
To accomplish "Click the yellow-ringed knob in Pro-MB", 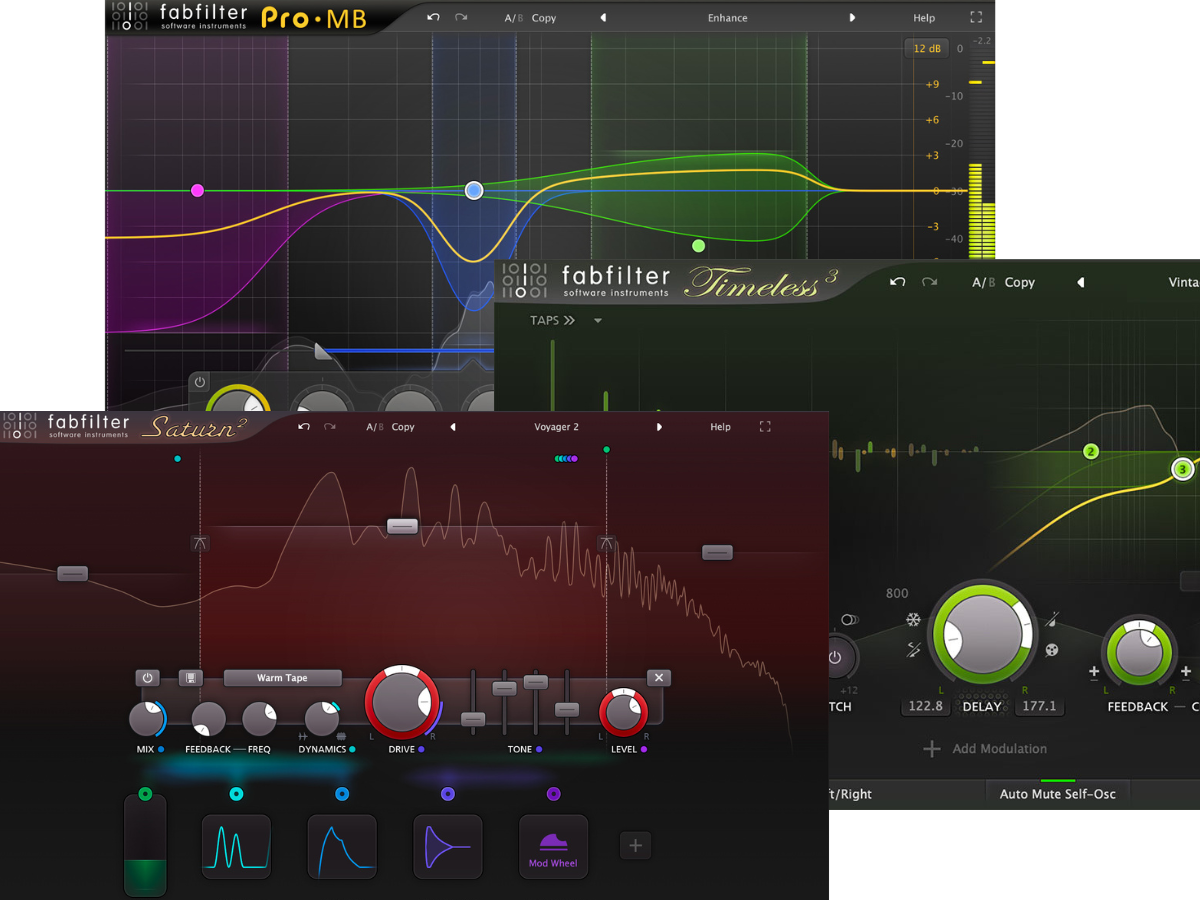I will point(238,400).
